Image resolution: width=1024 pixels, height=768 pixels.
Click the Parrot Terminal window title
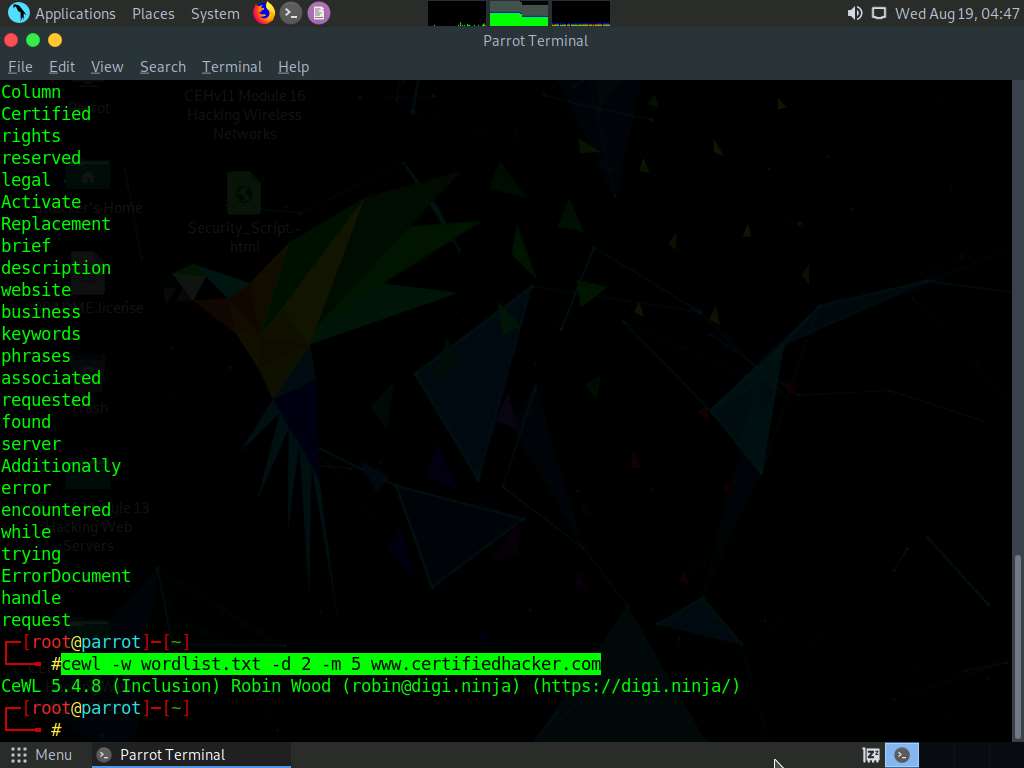pyautogui.click(x=536, y=40)
